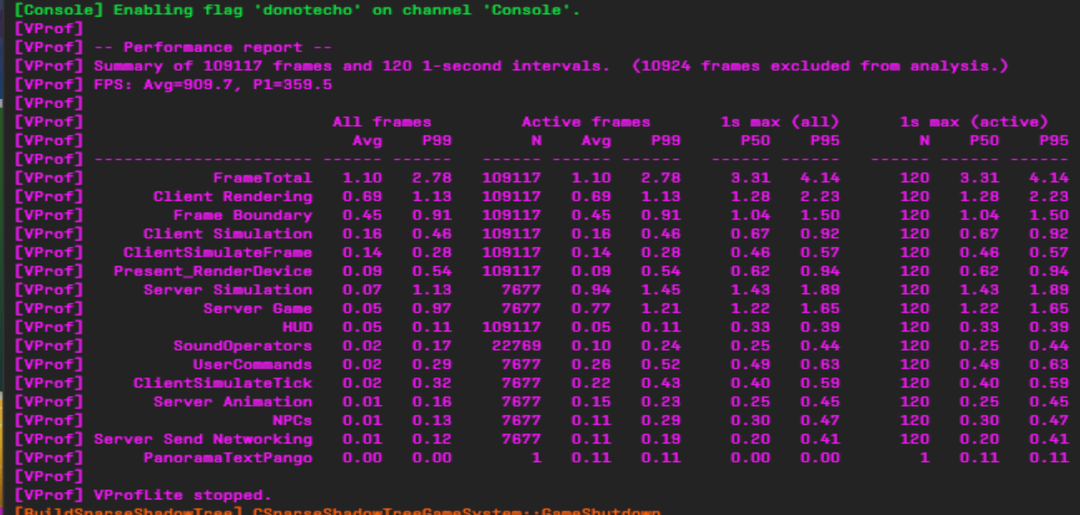The height and width of the screenshot is (515, 1080).
Task: Select the 'Frame Boundary' row label
Action: pyautogui.click(x=242, y=215)
